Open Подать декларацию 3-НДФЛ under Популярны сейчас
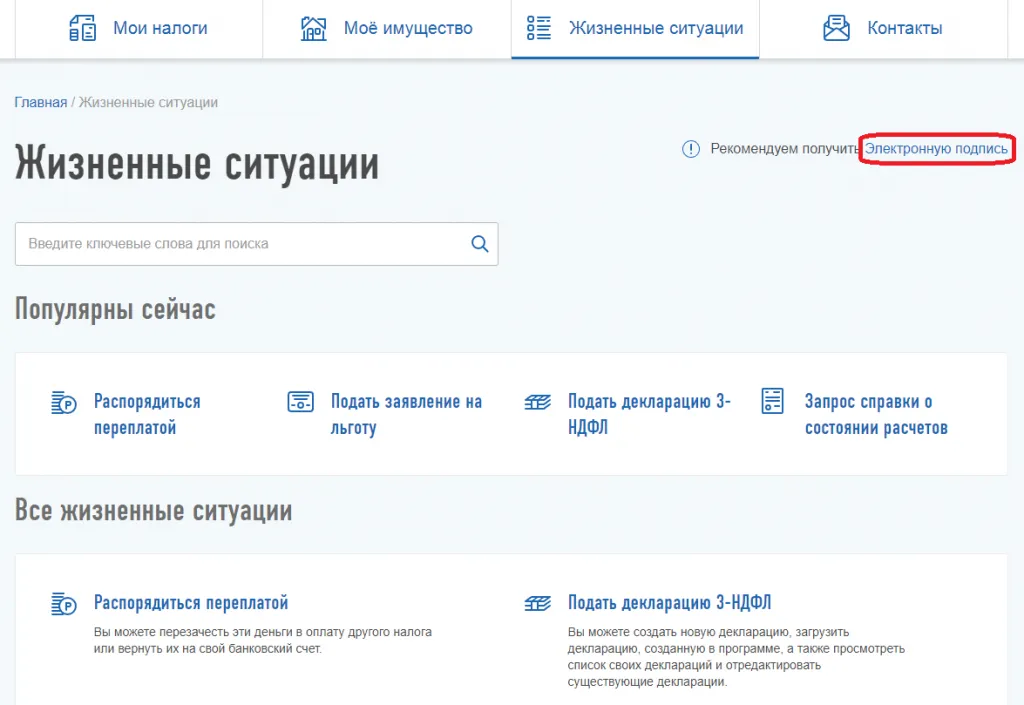This screenshot has width=1024, height=705. click(649, 414)
